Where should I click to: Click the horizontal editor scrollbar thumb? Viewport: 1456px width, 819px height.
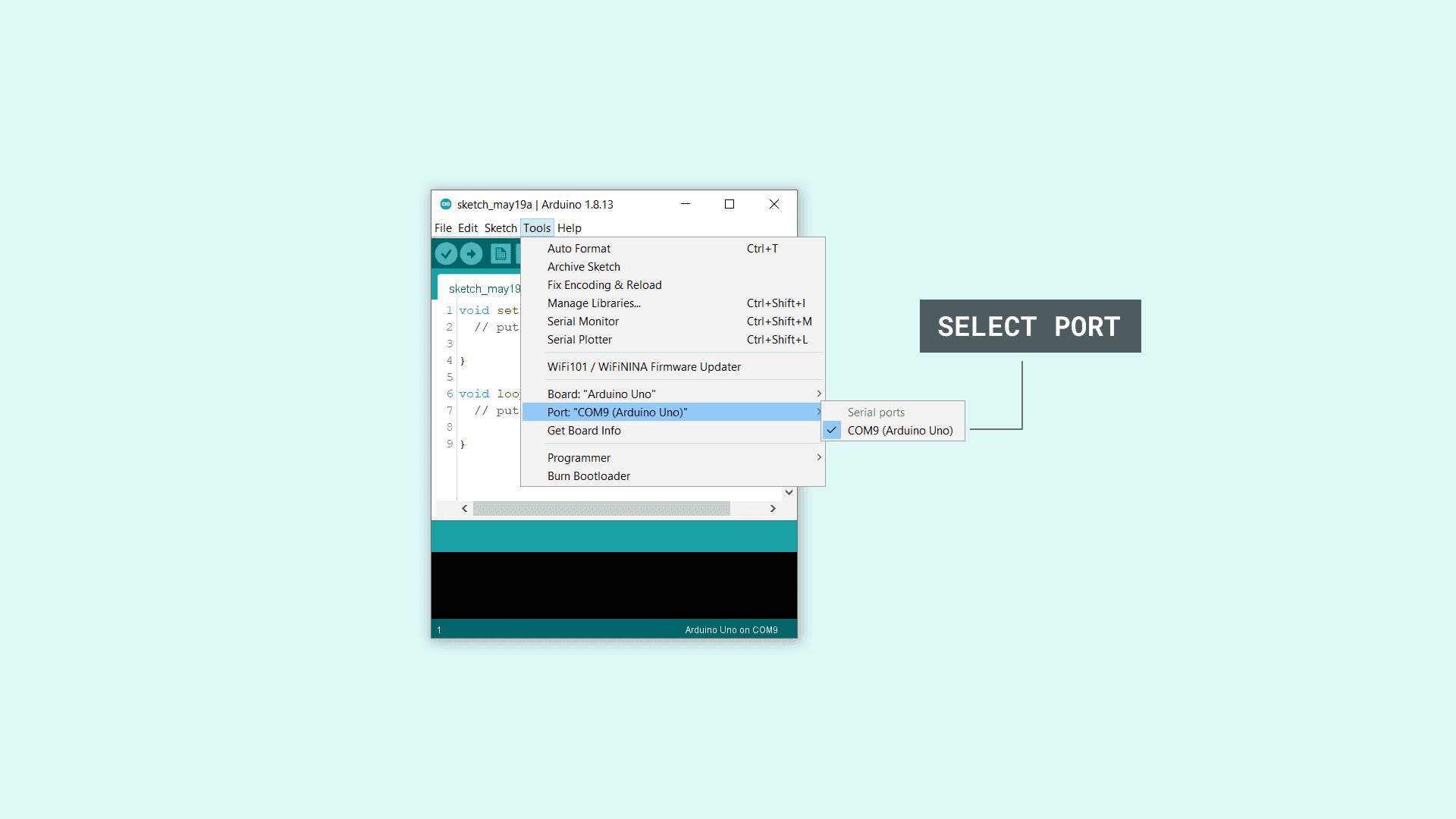pos(601,509)
